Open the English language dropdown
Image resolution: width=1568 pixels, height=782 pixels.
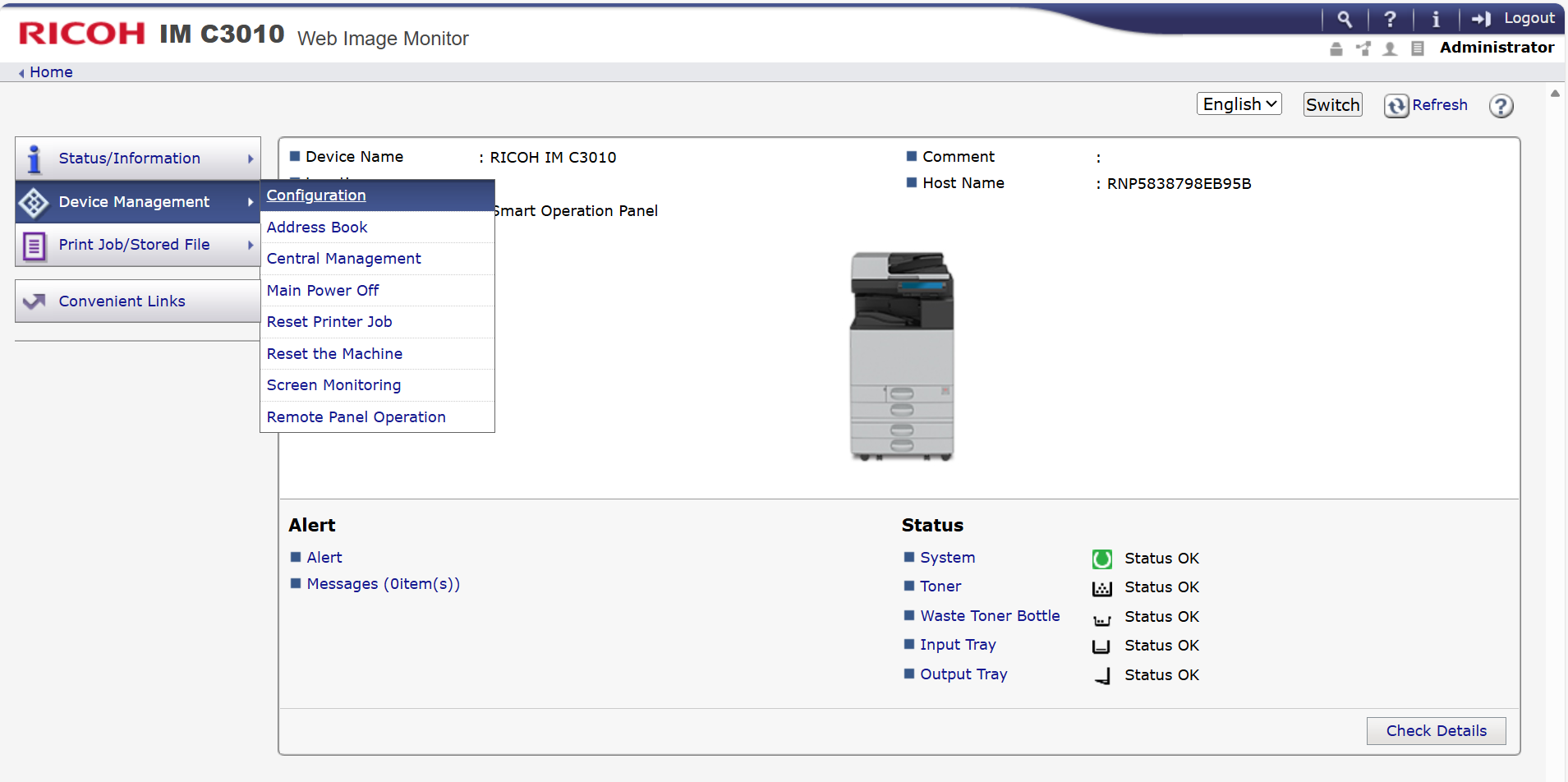[x=1239, y=104]
